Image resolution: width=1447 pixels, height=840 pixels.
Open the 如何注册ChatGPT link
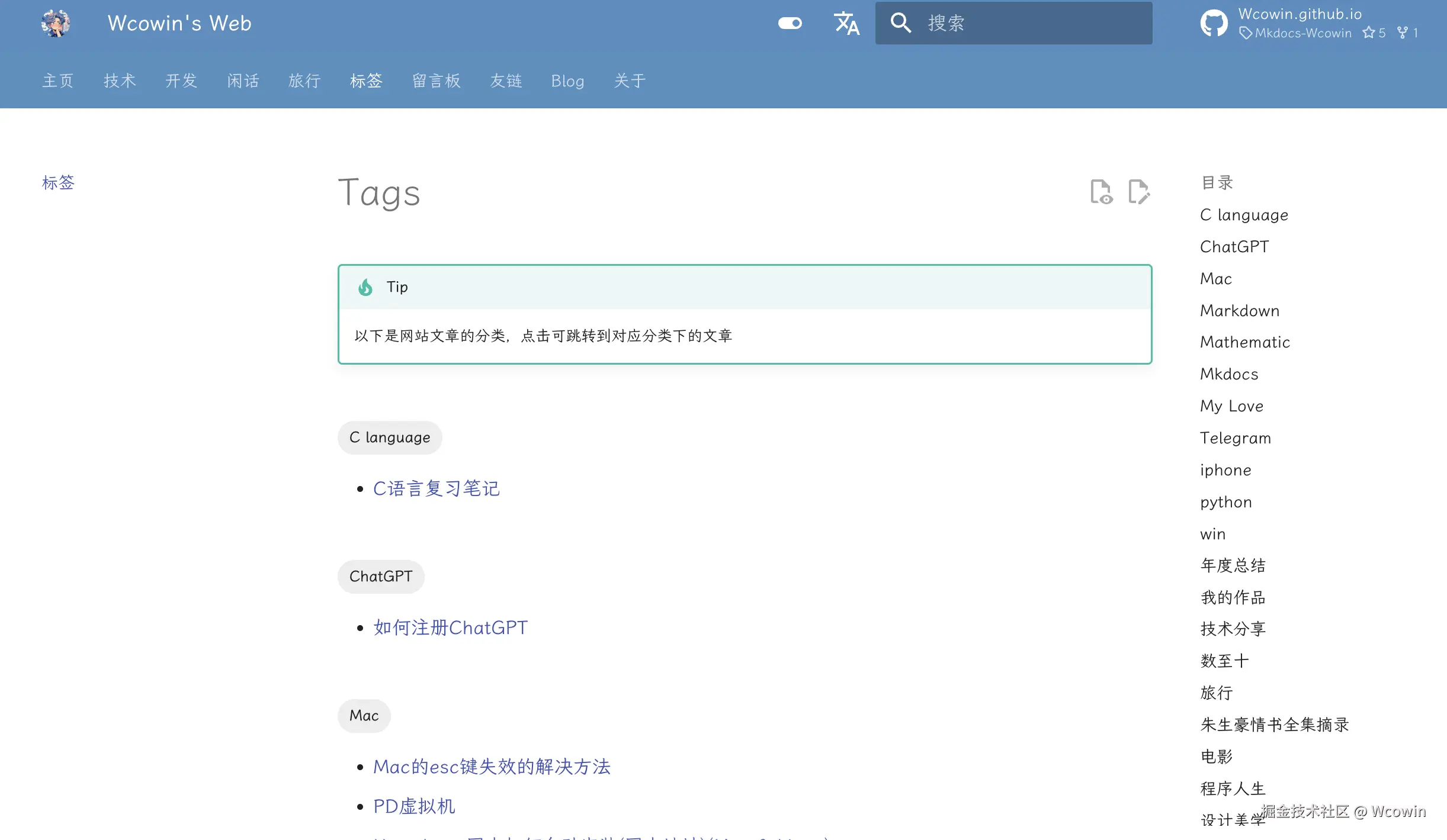pos(450,627)
